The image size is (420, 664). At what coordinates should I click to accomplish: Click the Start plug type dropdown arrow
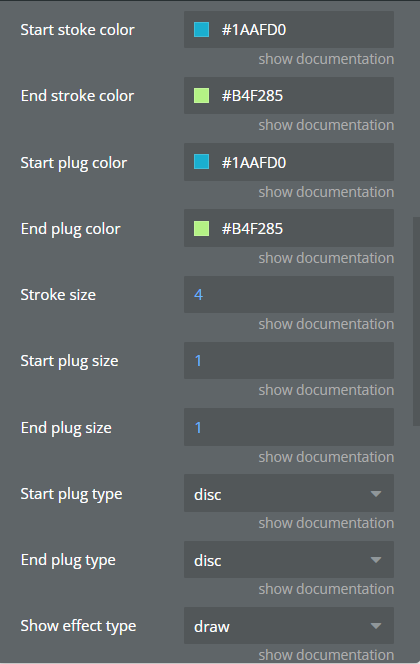point(376,494)
